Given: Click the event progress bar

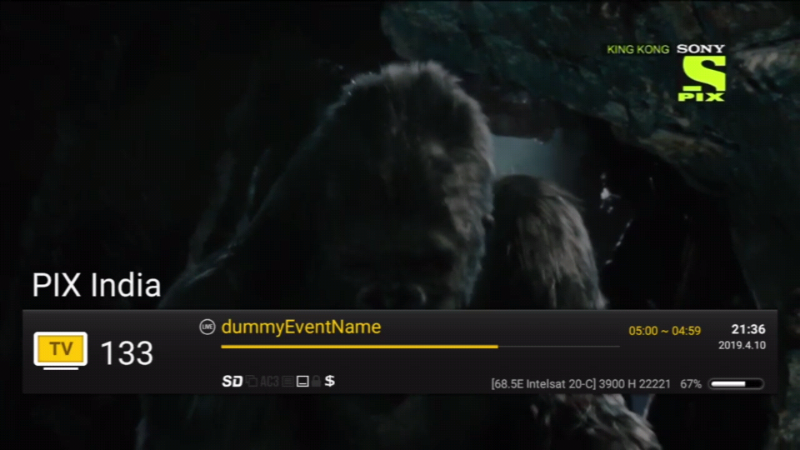Looking at the screenshot, I should click(x=420, y=347).
